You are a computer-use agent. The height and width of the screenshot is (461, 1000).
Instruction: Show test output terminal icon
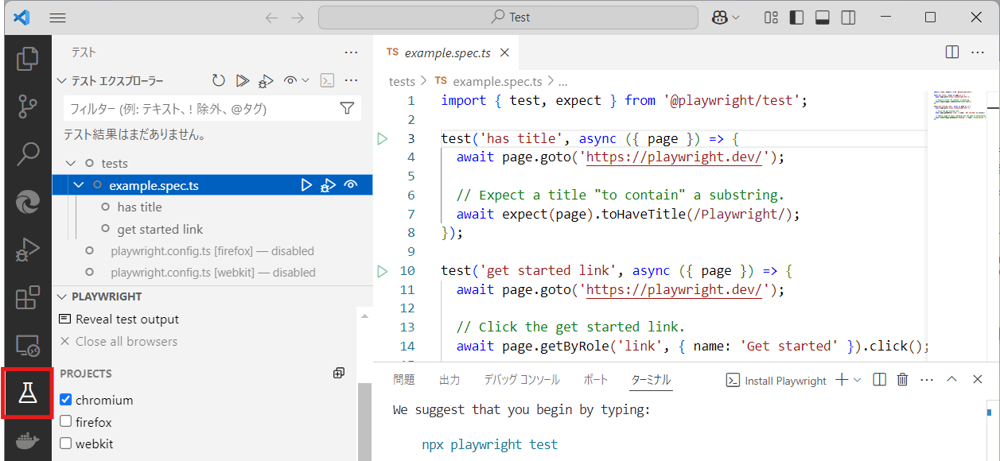coord(327,80)
